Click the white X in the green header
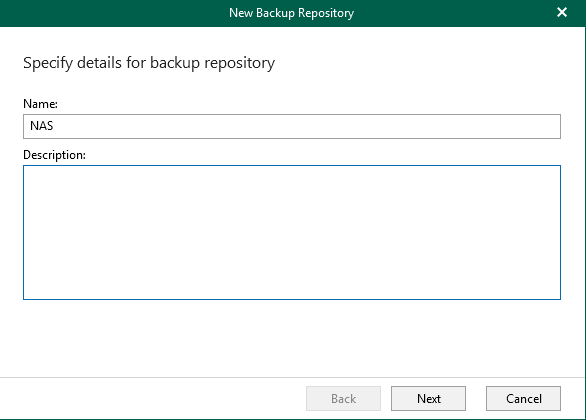586x420 pixels. pos(562,12)
